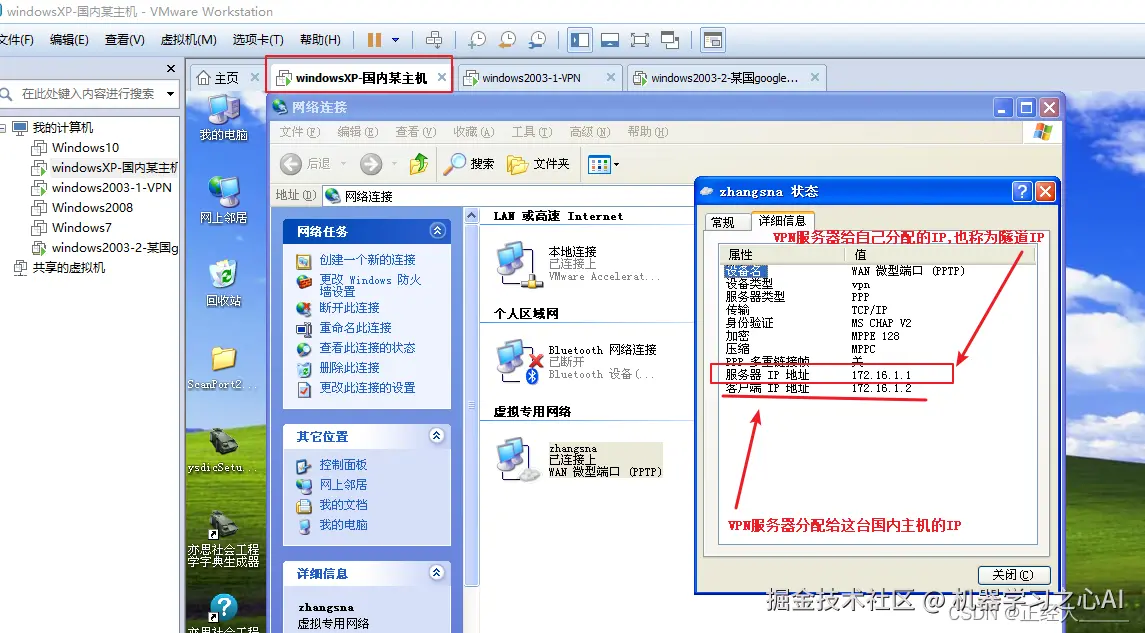Collapse the 详细信息 panel chevron

click(x=437, y=572)
